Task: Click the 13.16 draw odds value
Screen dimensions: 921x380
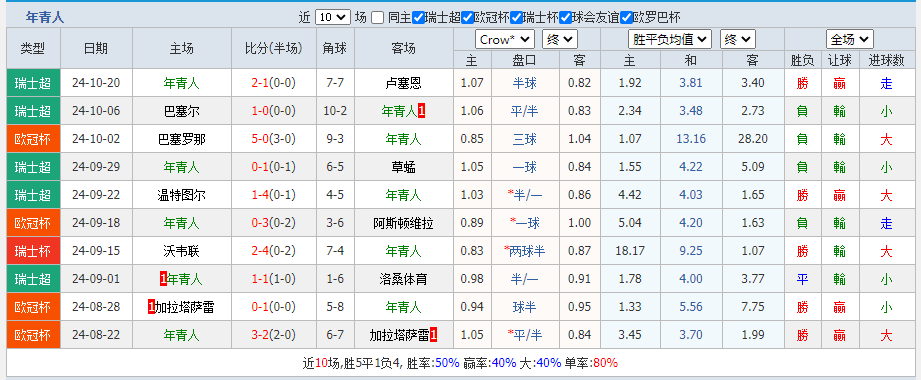Action: tap(691, 139)
